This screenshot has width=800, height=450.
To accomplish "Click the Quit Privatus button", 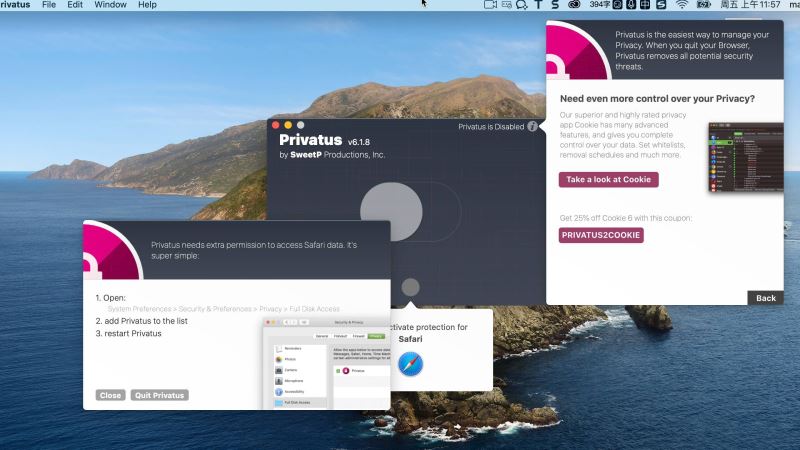I will coord(159,395).
